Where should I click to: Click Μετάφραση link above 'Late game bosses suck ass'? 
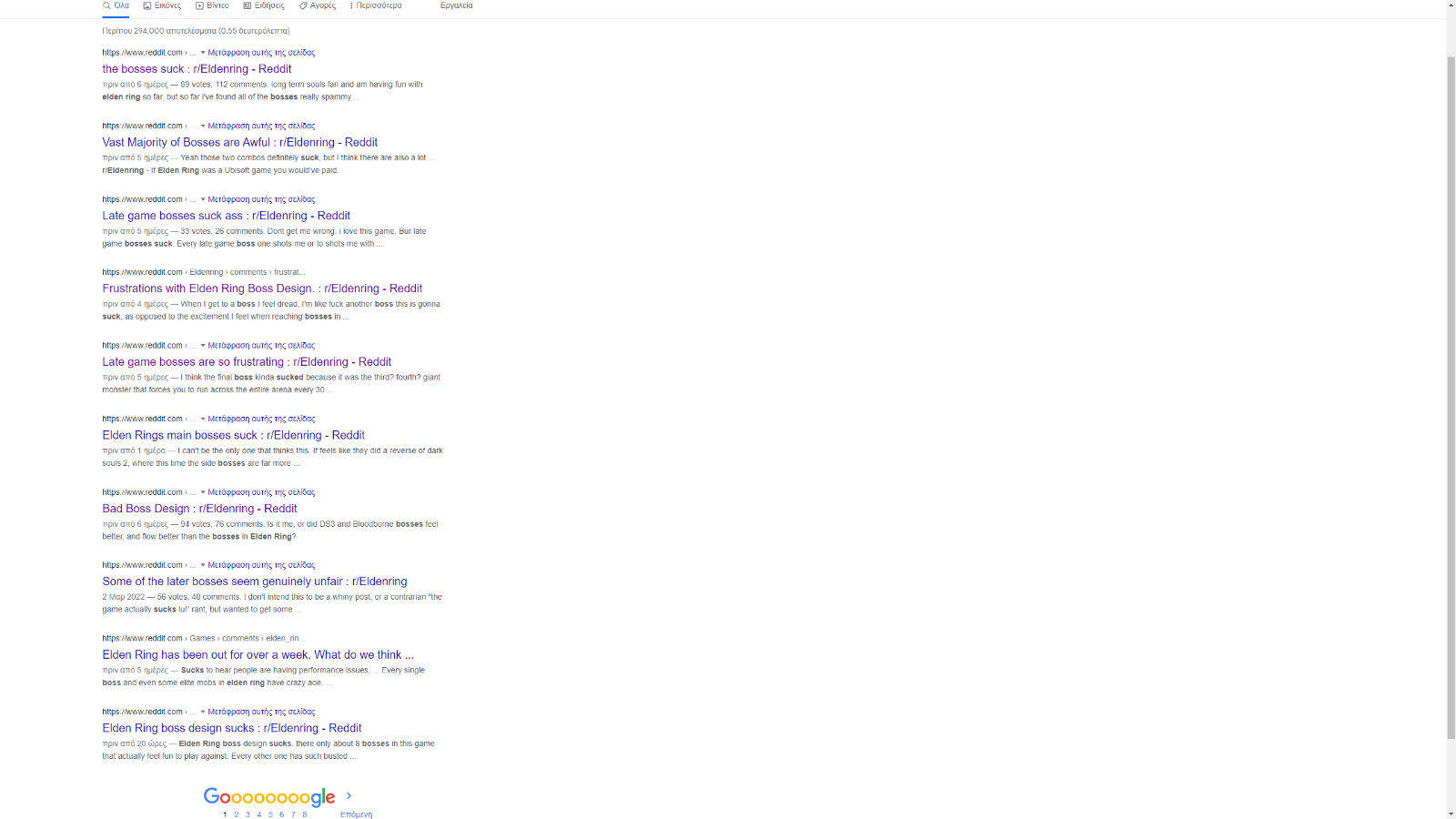click(261, 199)
